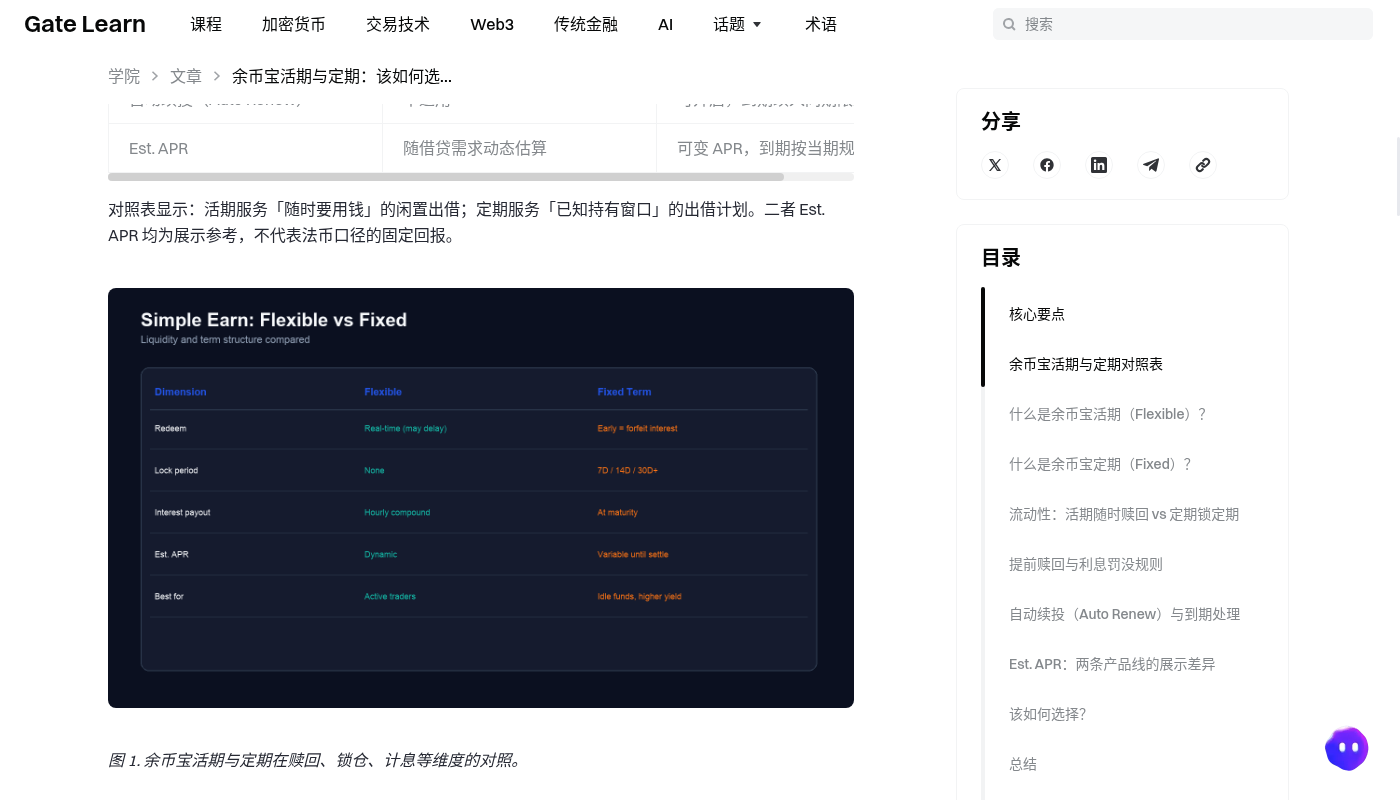1400x800 pixels.
Task: Click the 随借贷需求动态估算 table cell
Action: pos(519,148)
